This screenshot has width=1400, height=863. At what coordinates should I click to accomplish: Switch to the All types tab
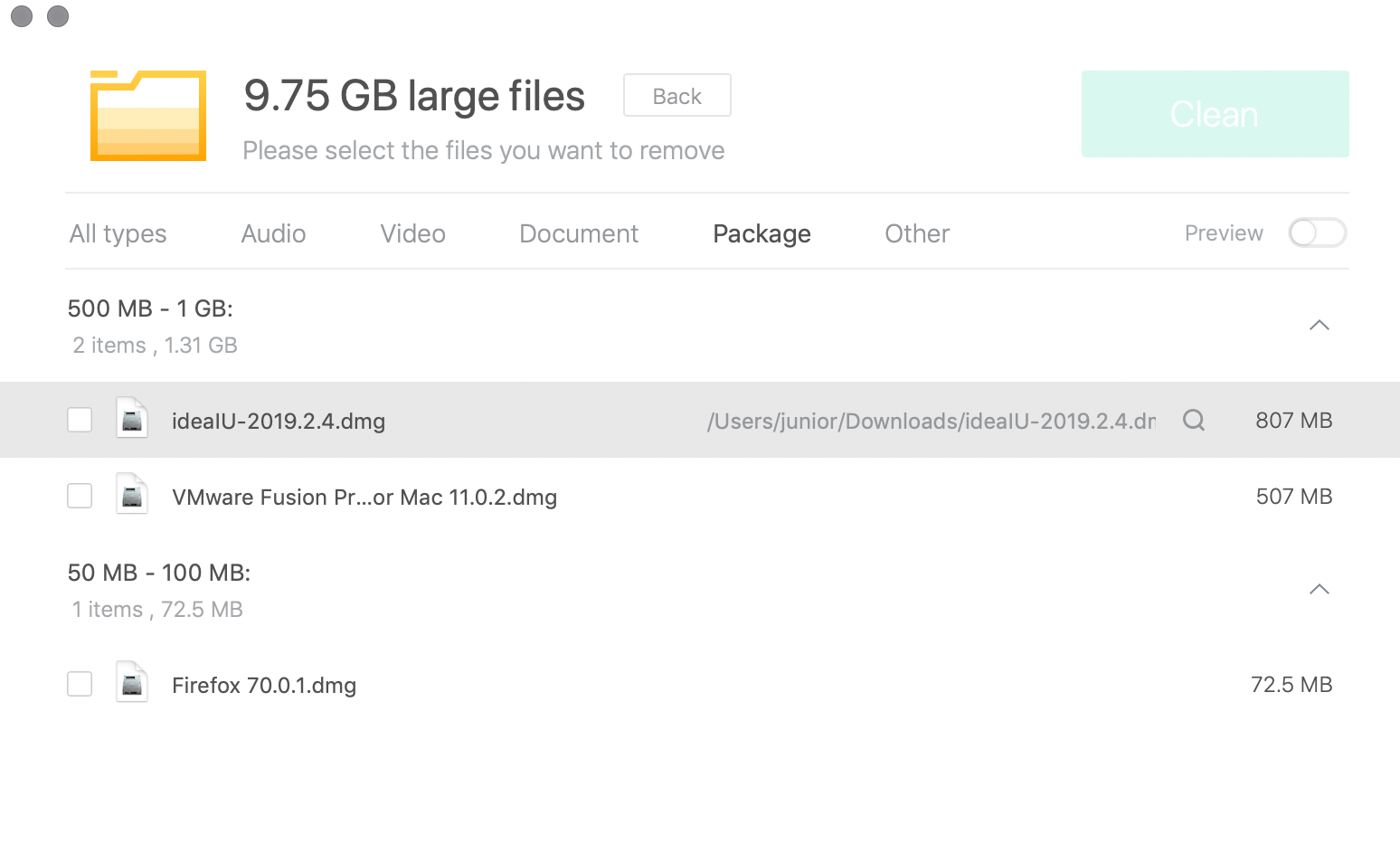click(x=118, y=234)
